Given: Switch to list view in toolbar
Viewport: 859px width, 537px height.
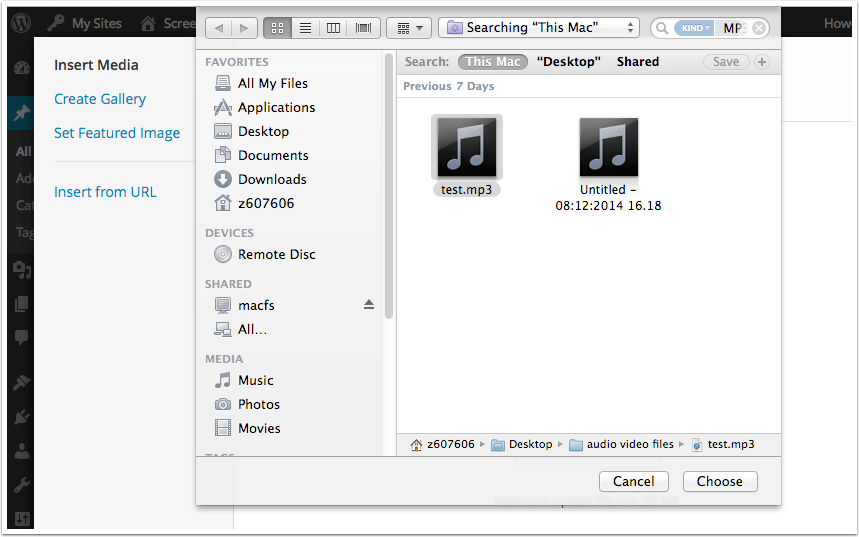Looking at the screenshot, I should click(305, 28).
